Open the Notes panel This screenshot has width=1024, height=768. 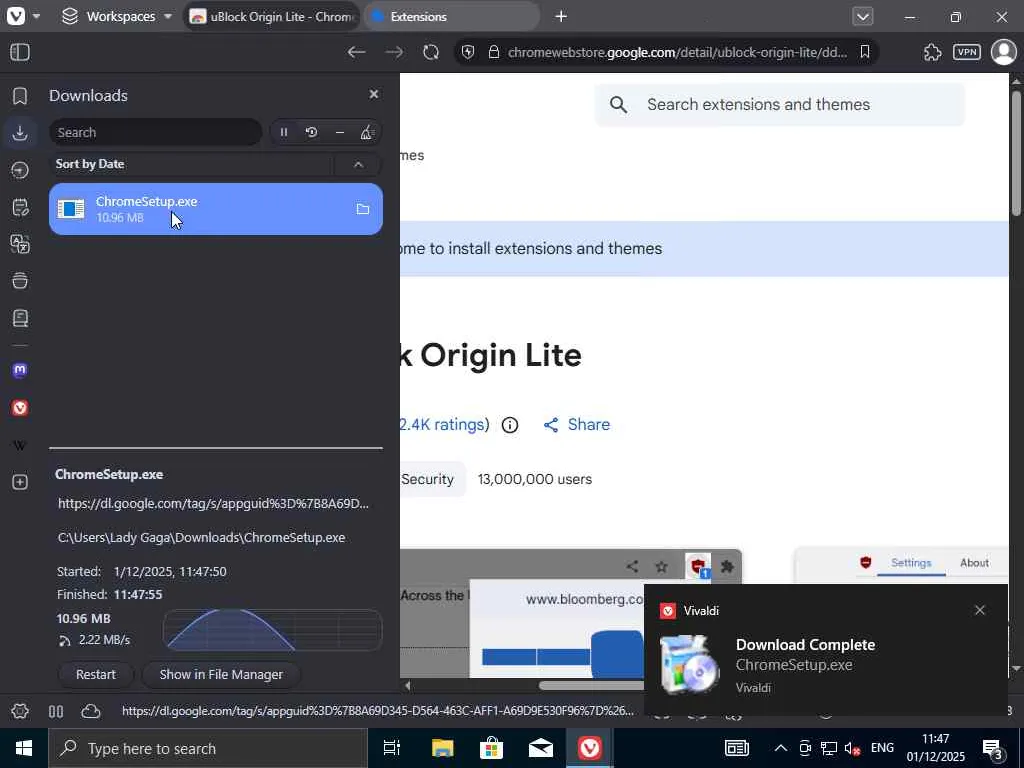(20, 208)
